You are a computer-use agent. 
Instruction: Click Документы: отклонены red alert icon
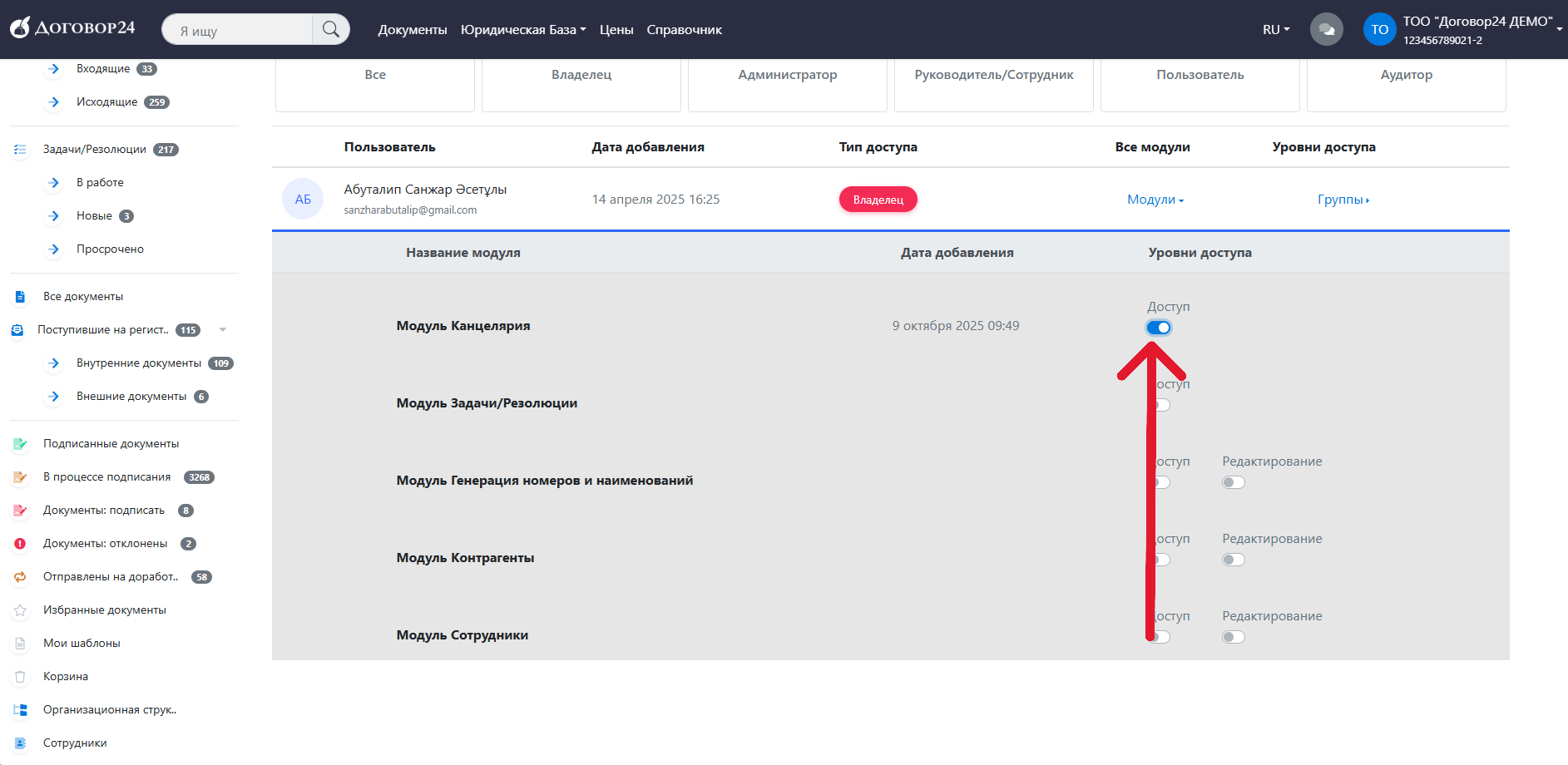pyautogui.click(x=21, y=544)
